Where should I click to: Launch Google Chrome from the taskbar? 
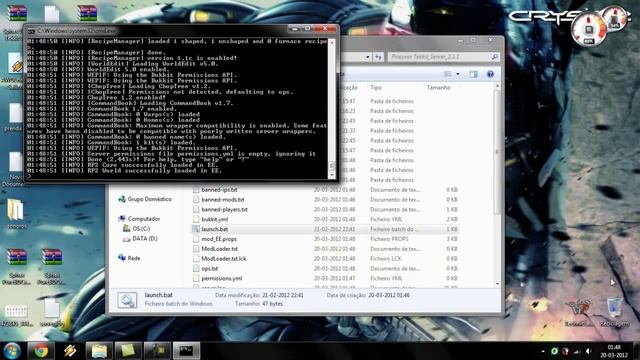pyautogui.click(x=41, y=351)
